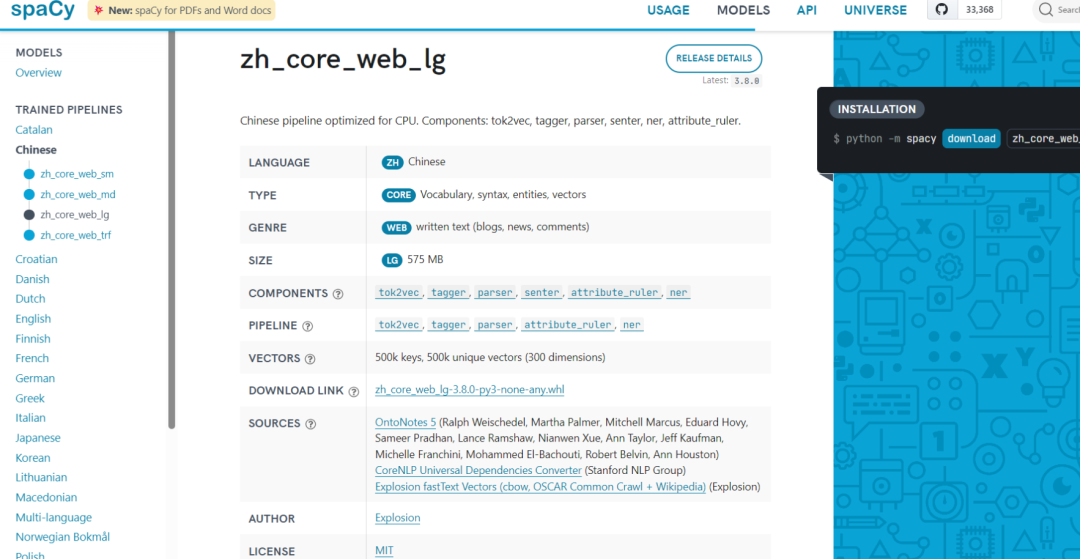This screenshot has width=1080, height=559.
Task: Open the API navigation tab
Action: pyautogui.click(x=807, y=10)
